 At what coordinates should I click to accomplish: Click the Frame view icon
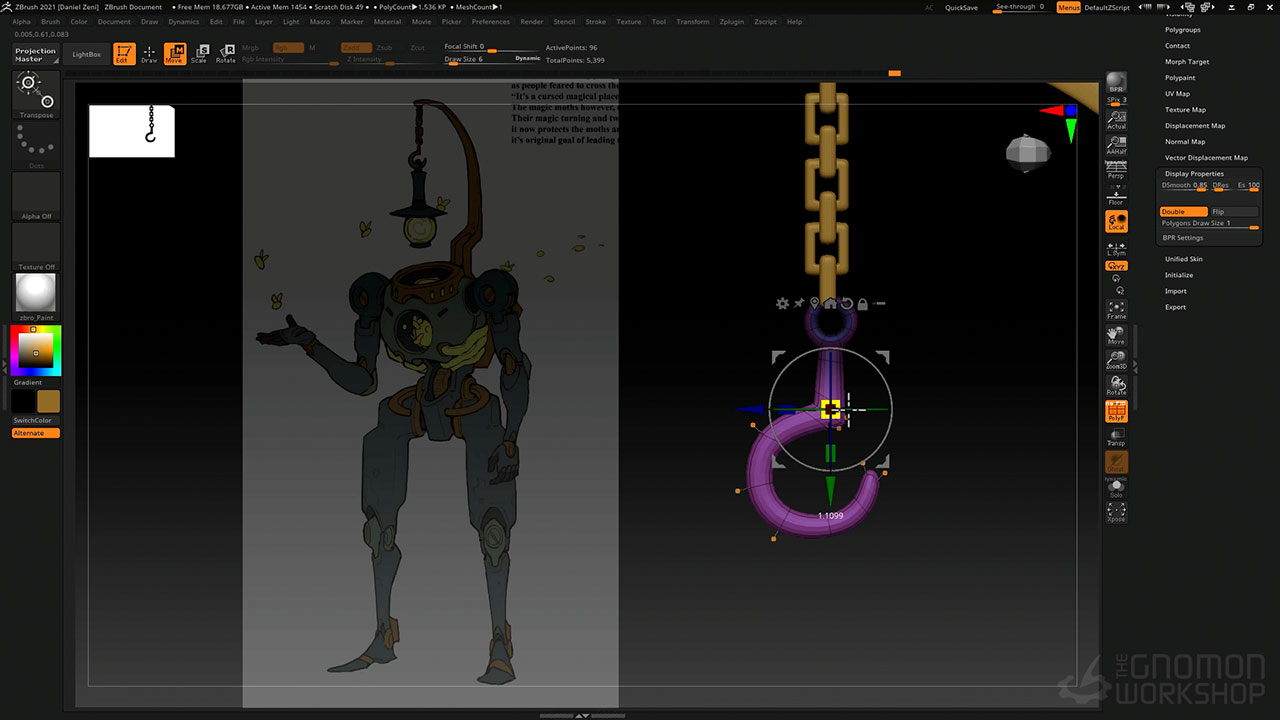[1116, 309]
